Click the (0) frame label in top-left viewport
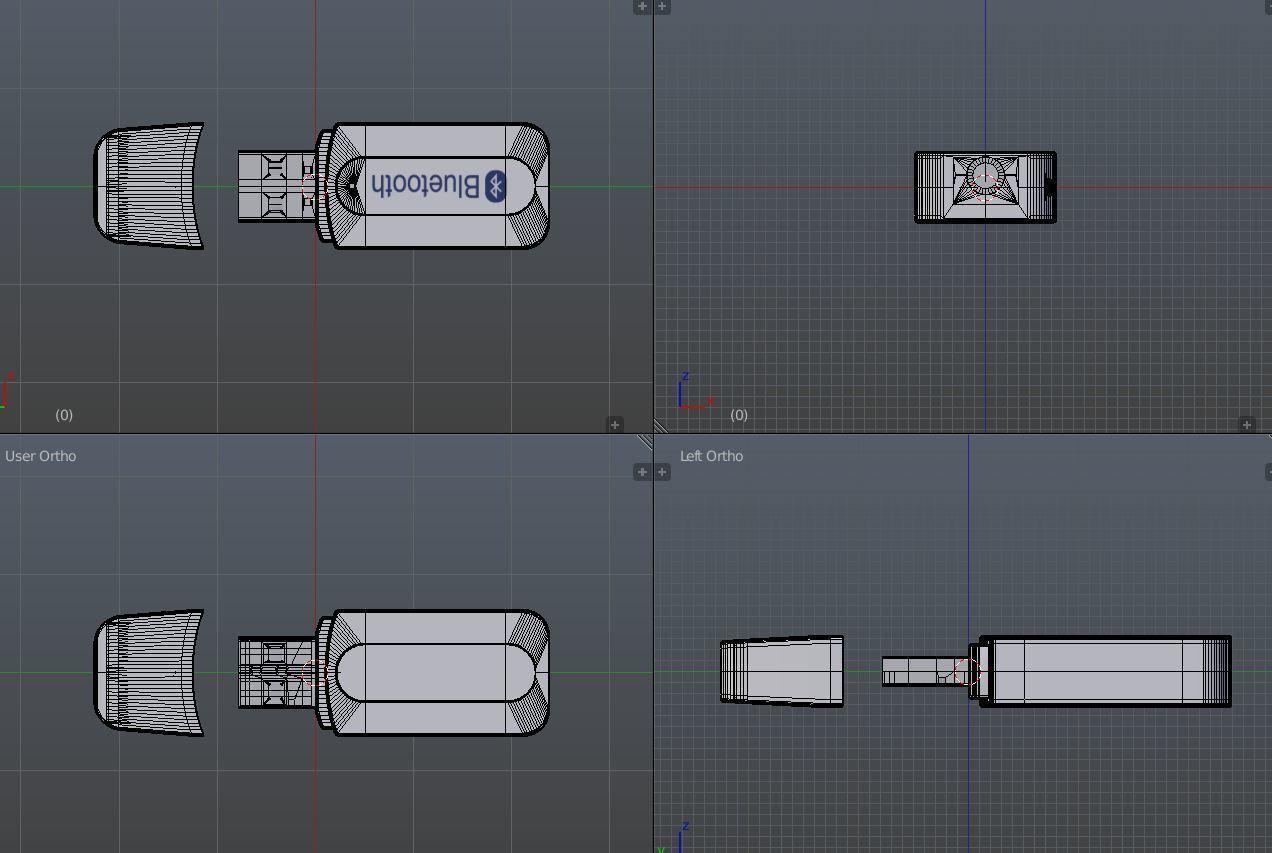The width and height of the screenshot is (1272, 853). (64, 414)
